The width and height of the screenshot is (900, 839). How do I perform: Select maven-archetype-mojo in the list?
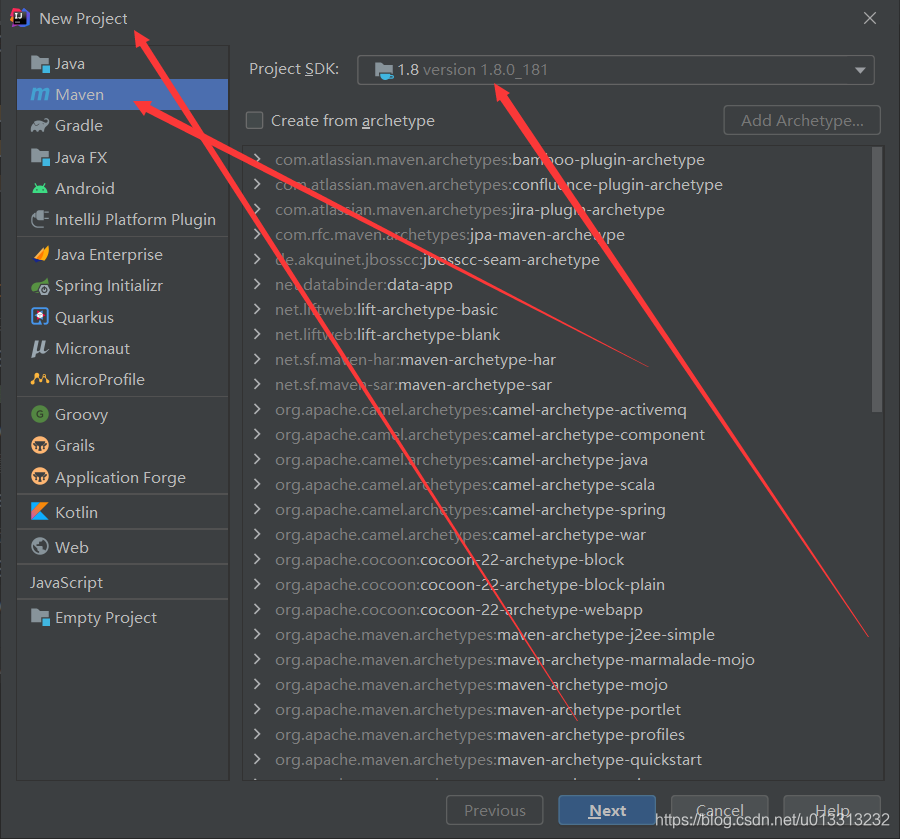click(471, 685)
